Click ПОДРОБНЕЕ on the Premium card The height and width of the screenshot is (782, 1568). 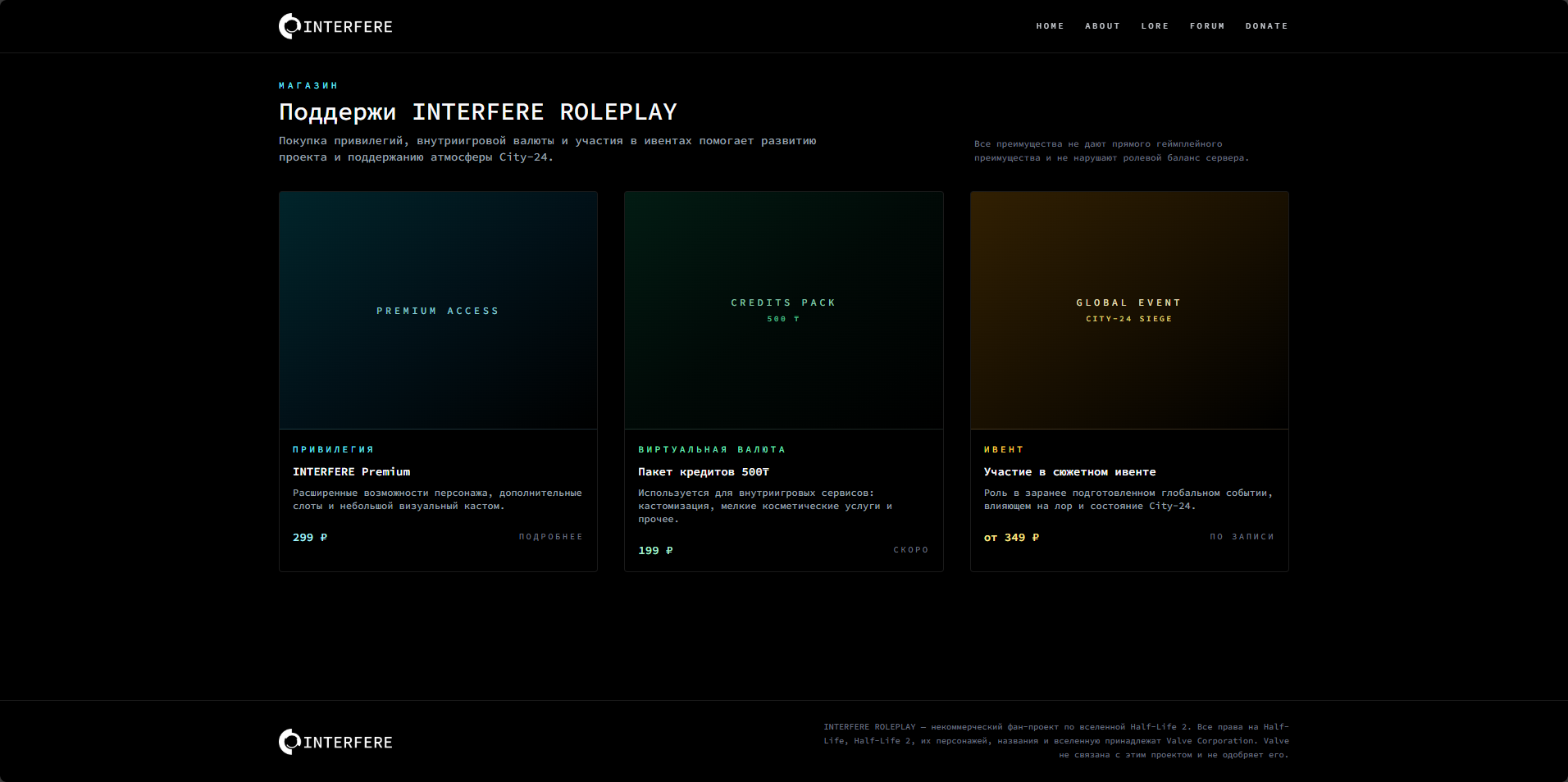pyautogui.click(x=550, y=537)
